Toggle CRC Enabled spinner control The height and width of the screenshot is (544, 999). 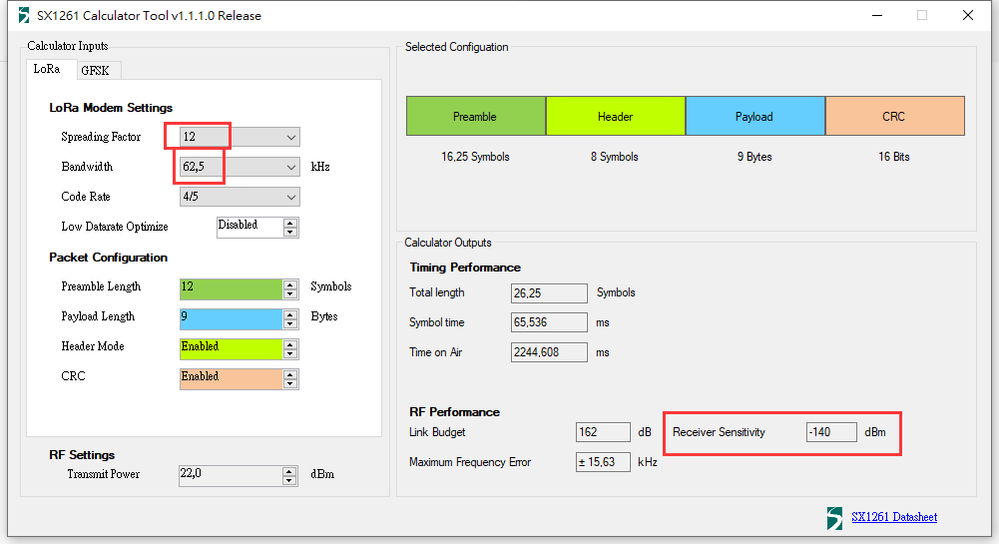(x=291, y=378)
